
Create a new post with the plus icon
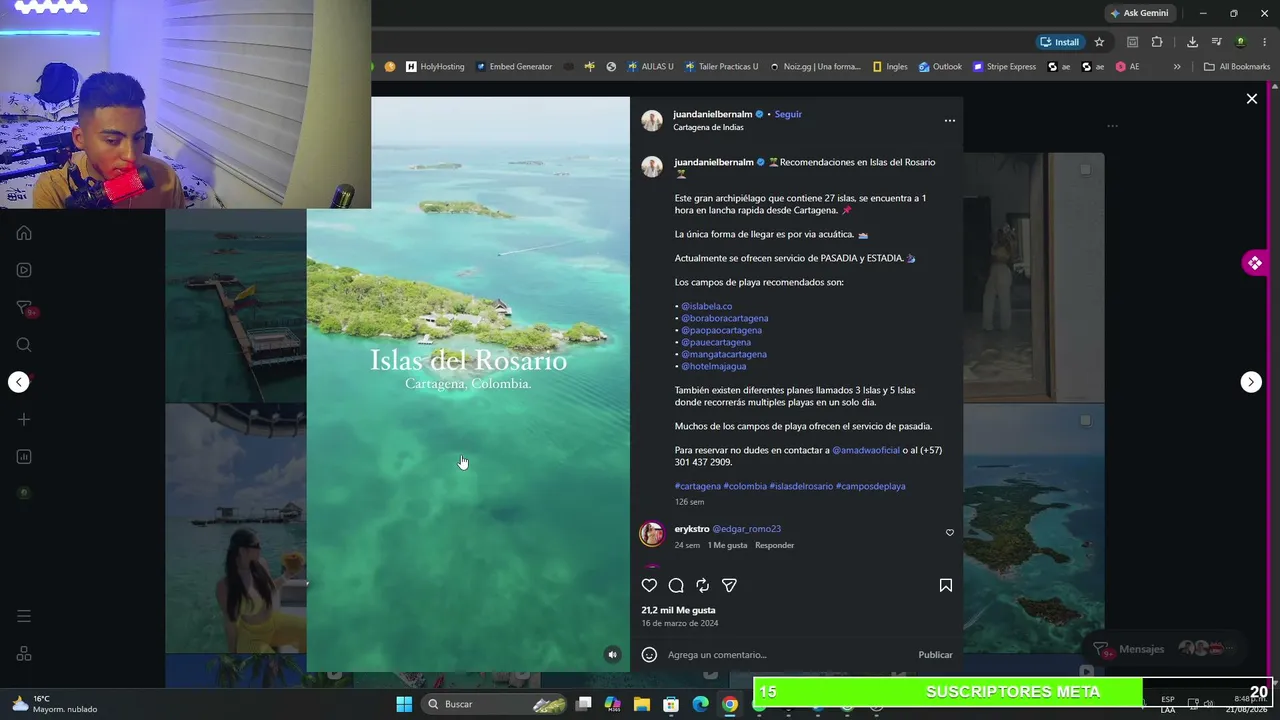(24, 420)
